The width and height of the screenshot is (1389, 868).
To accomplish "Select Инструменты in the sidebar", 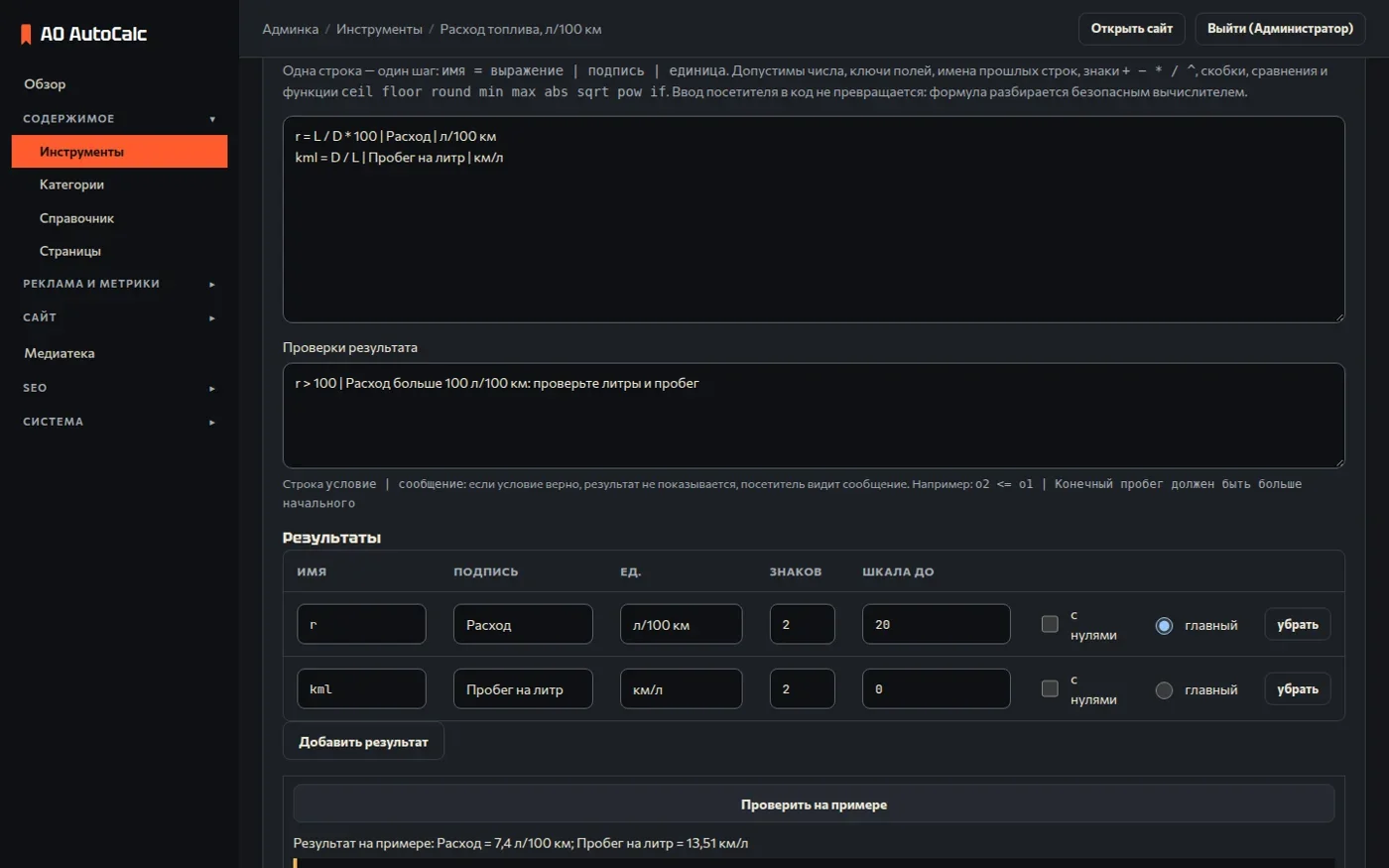I will point(119,152).
